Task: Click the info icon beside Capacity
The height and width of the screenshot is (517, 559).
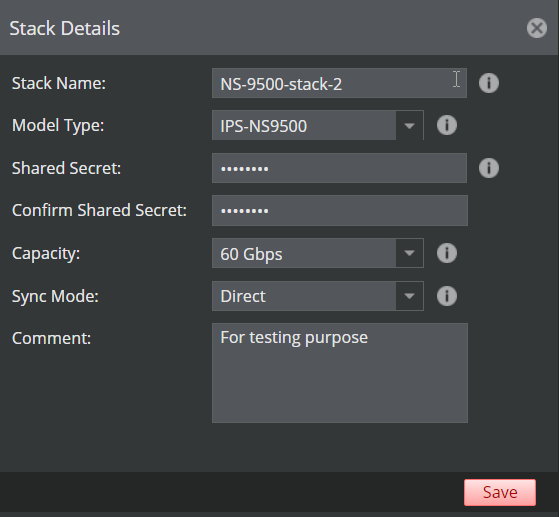Action: tap(447, 253)
